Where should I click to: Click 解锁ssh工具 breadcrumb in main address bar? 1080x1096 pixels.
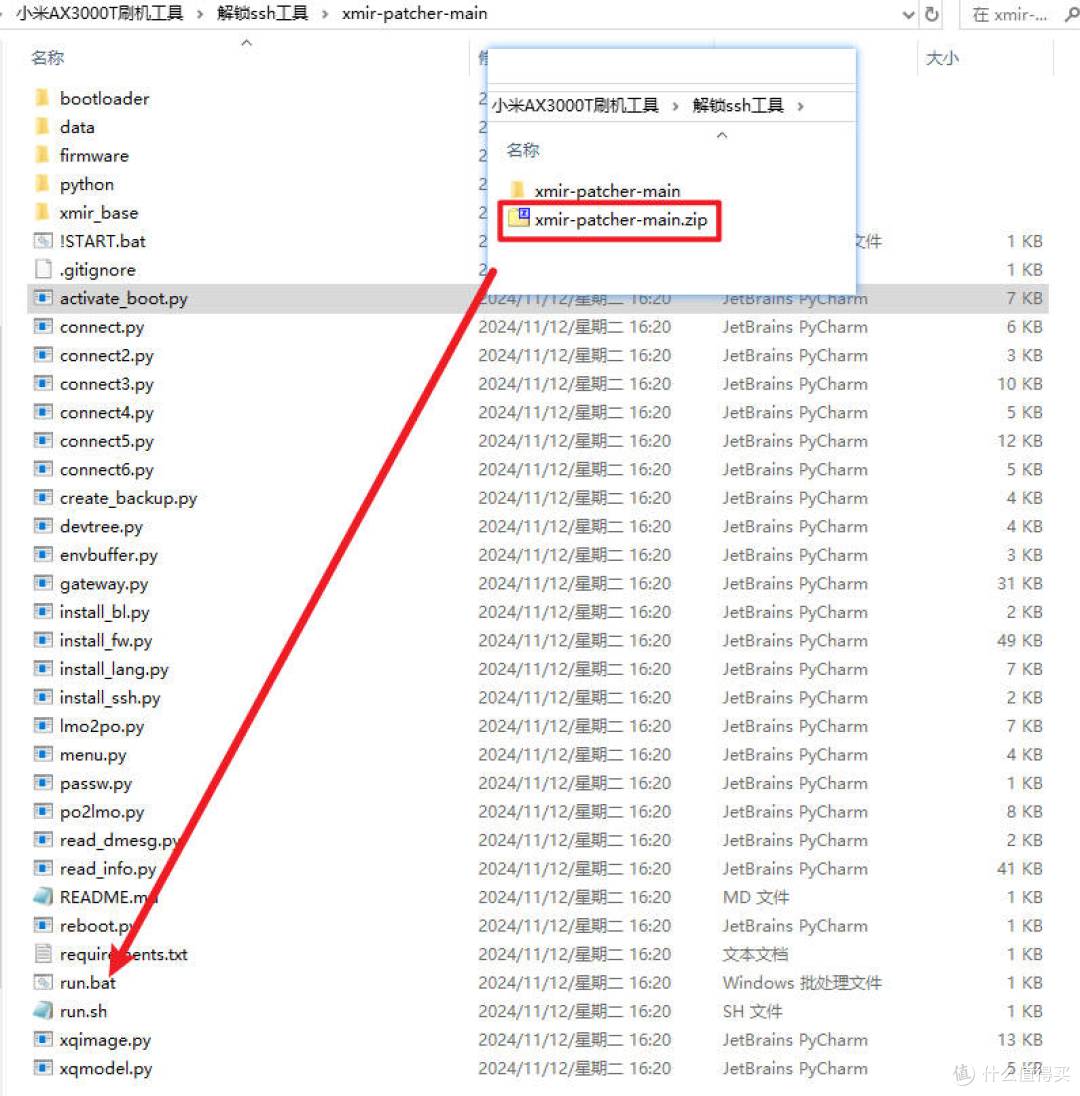262,13
